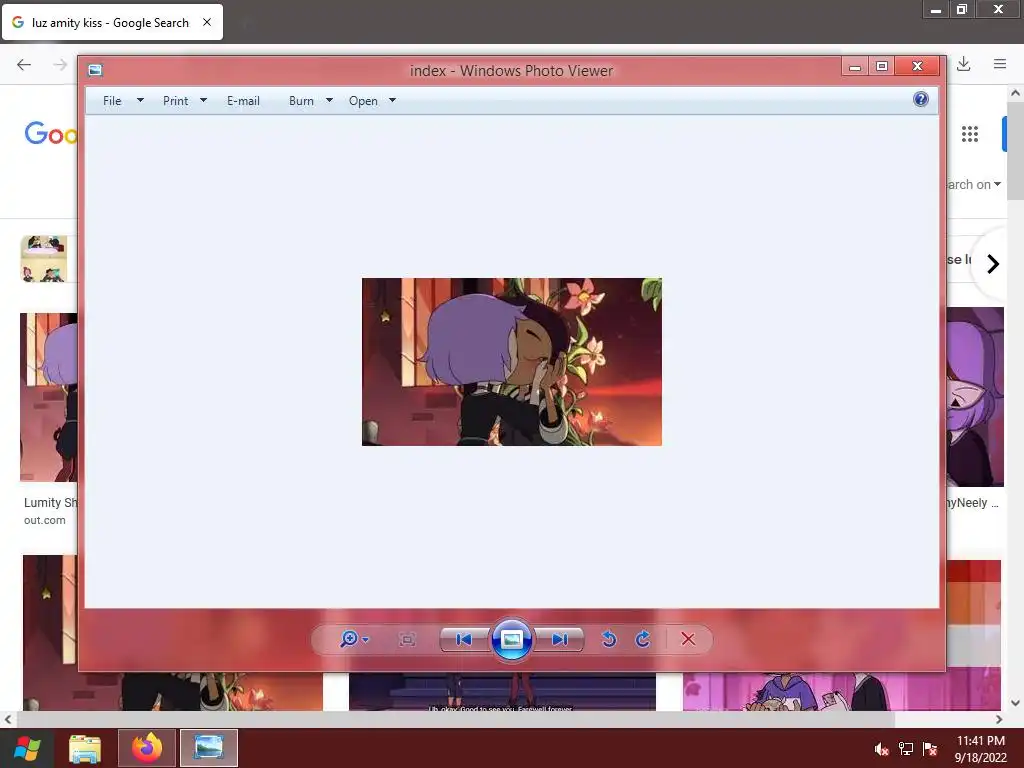Expand the File menu arrow
The image size is (1024, 768).
pos(140,100)
